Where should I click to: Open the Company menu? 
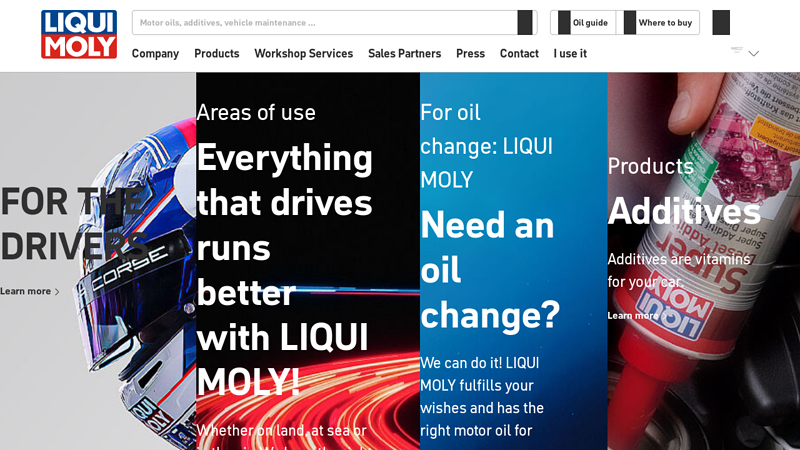tap(155, 54)
